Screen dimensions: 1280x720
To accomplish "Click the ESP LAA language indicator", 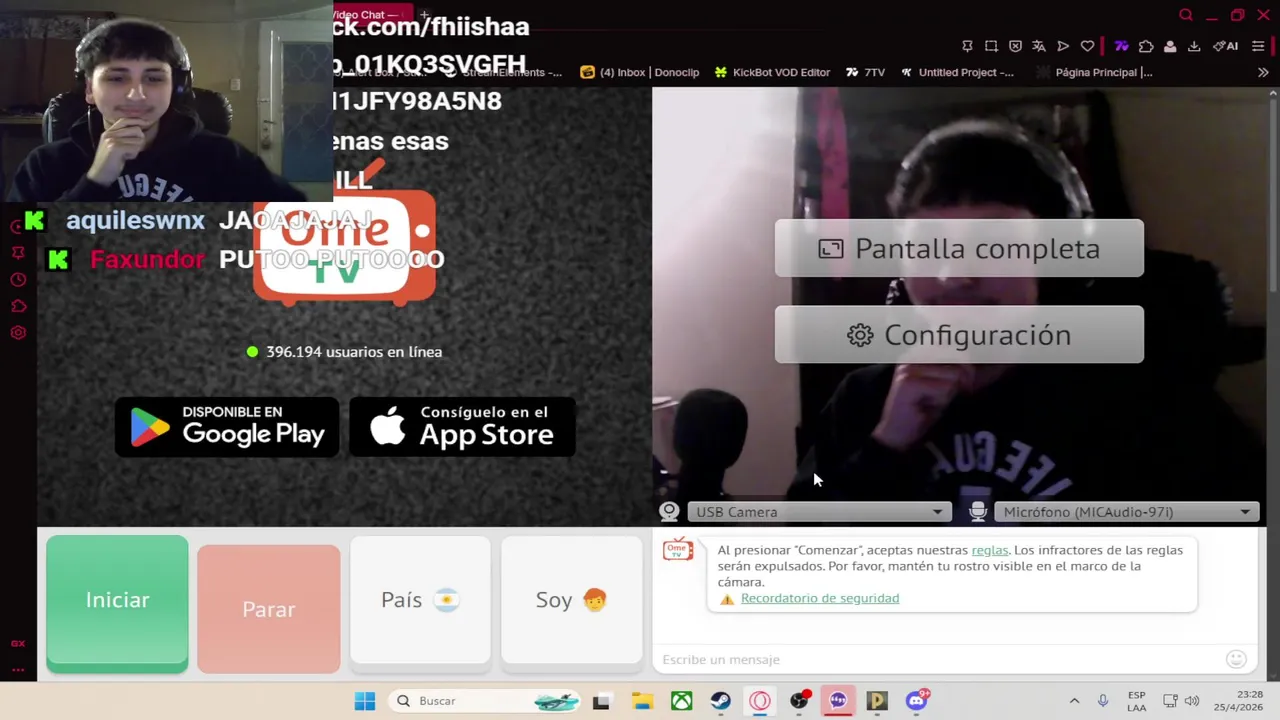I will [1137, 701].
